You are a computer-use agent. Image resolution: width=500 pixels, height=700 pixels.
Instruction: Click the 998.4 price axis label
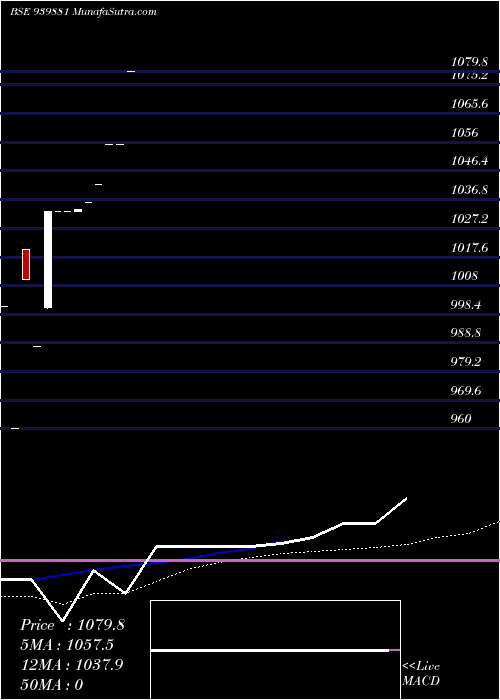click(x=466, y=305)
